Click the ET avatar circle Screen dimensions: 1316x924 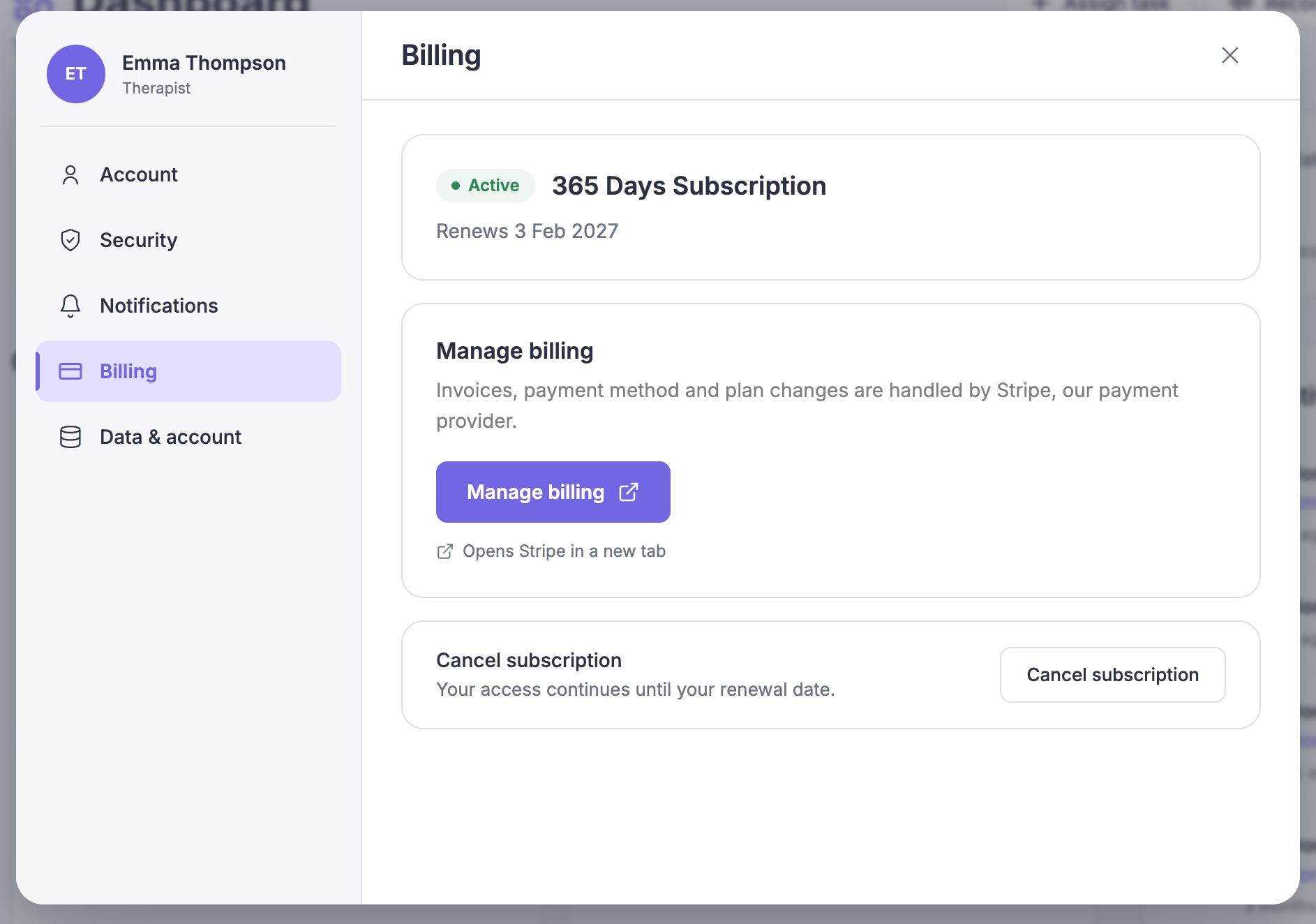tap(76, 74)
